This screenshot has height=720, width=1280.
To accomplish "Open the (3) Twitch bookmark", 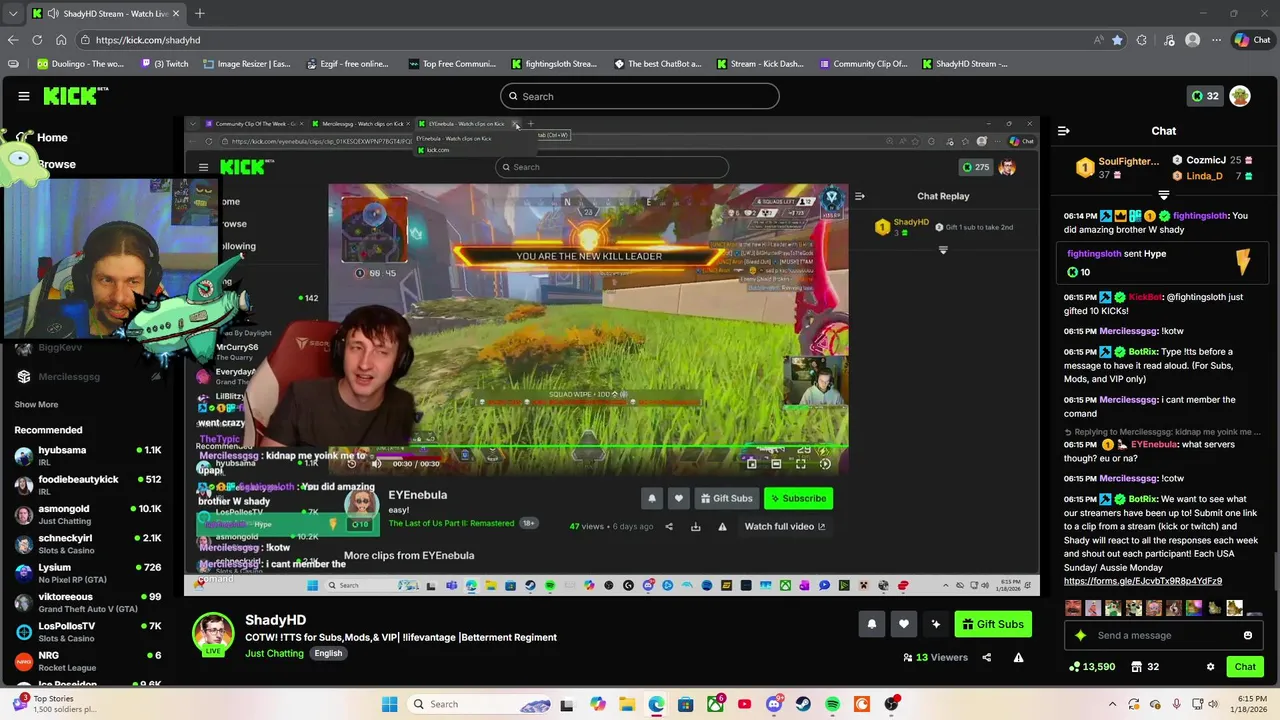I will pyautogui.click(x=164, y=64).
